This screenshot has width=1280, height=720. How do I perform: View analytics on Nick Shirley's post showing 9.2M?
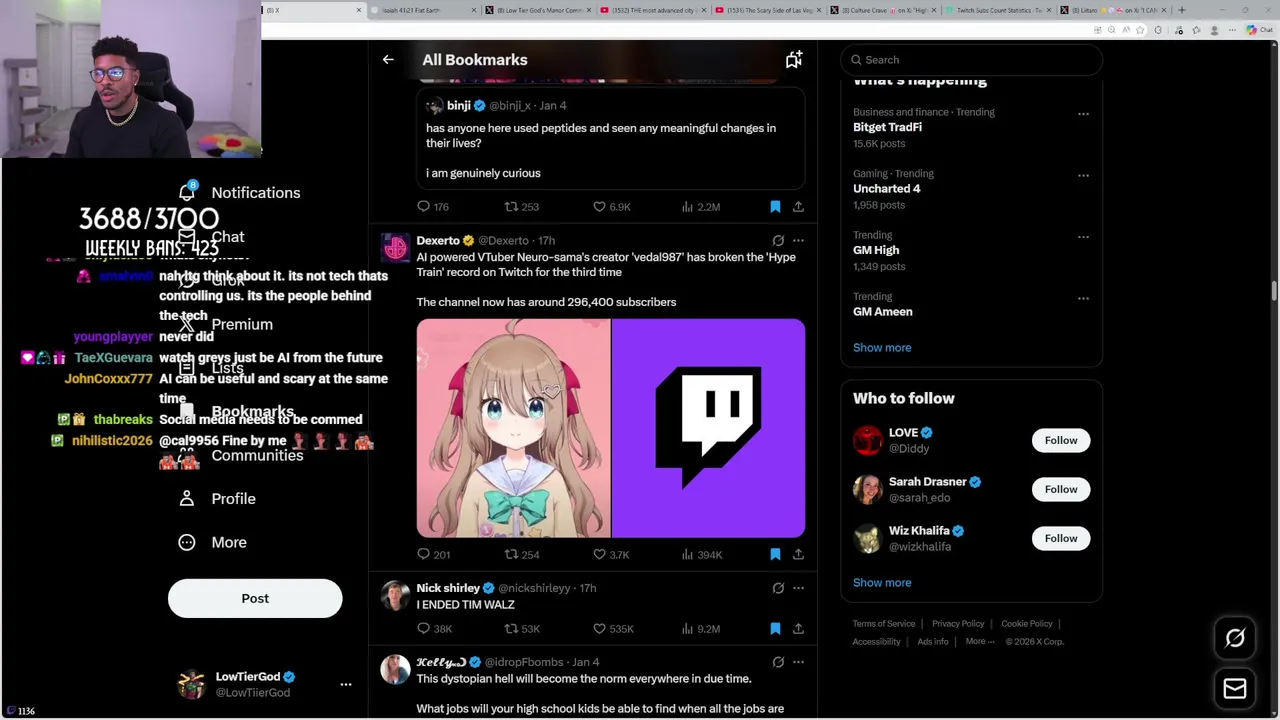[700, 629]
